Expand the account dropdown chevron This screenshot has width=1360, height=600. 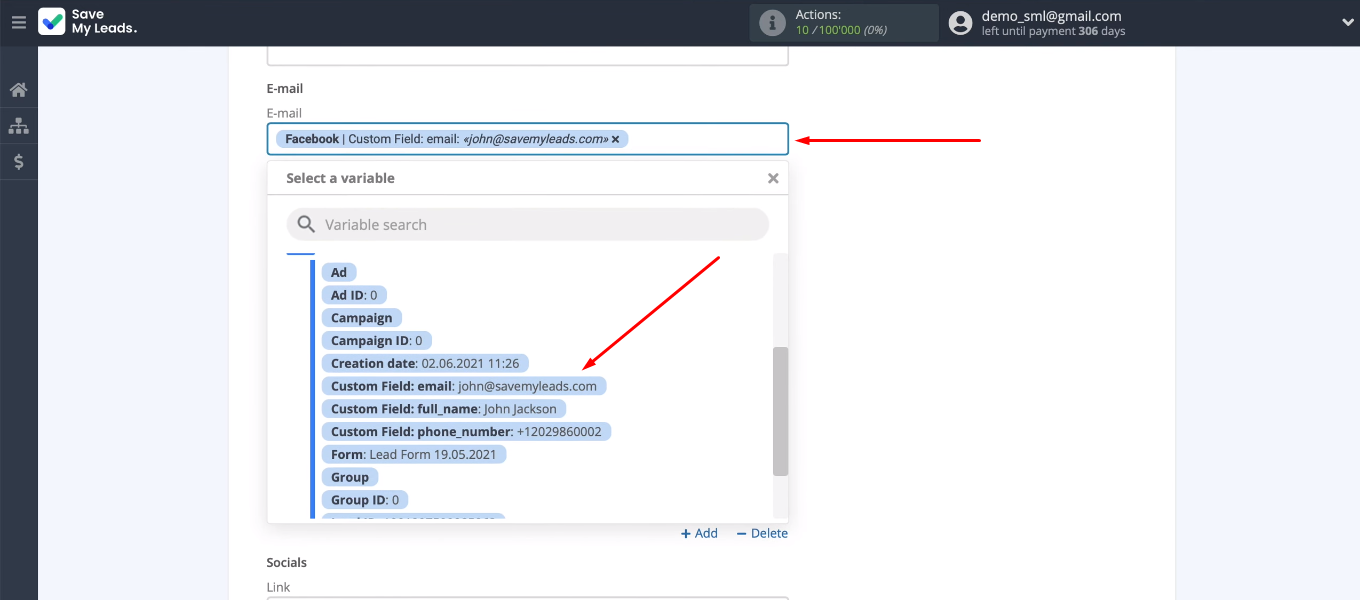pos(1346,22)
